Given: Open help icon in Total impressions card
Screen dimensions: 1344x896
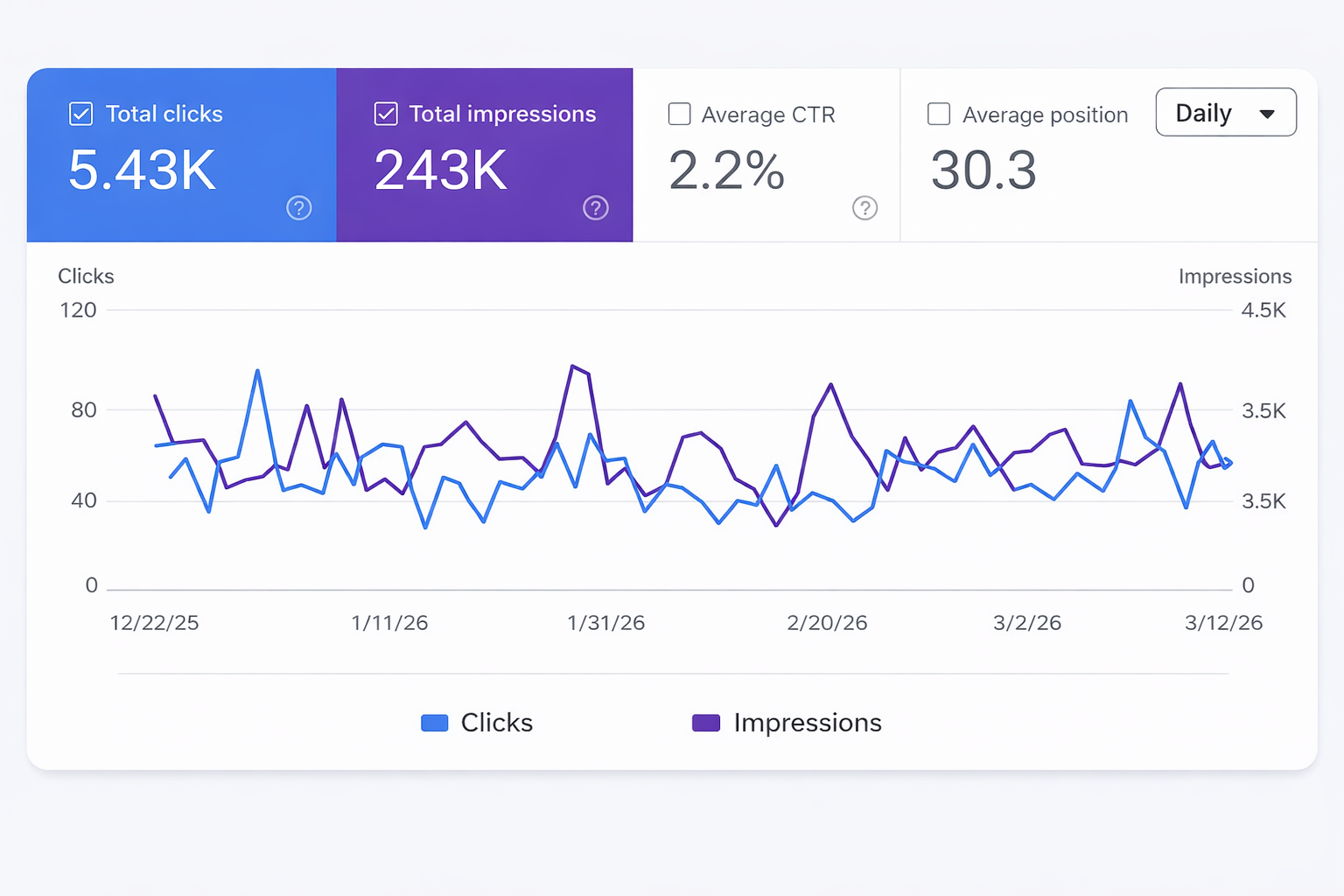Looking at the screenshot, I should click(x=596, y=208).
